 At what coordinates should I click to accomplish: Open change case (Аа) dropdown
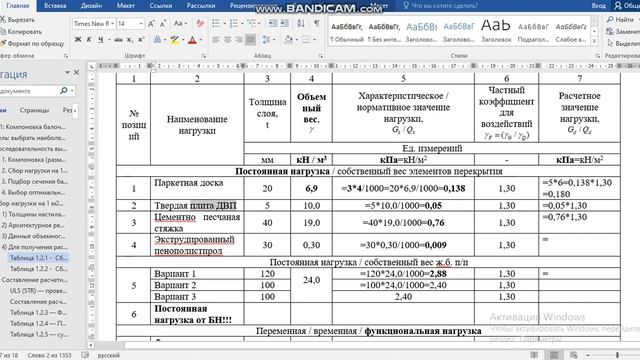click(180, 24)
